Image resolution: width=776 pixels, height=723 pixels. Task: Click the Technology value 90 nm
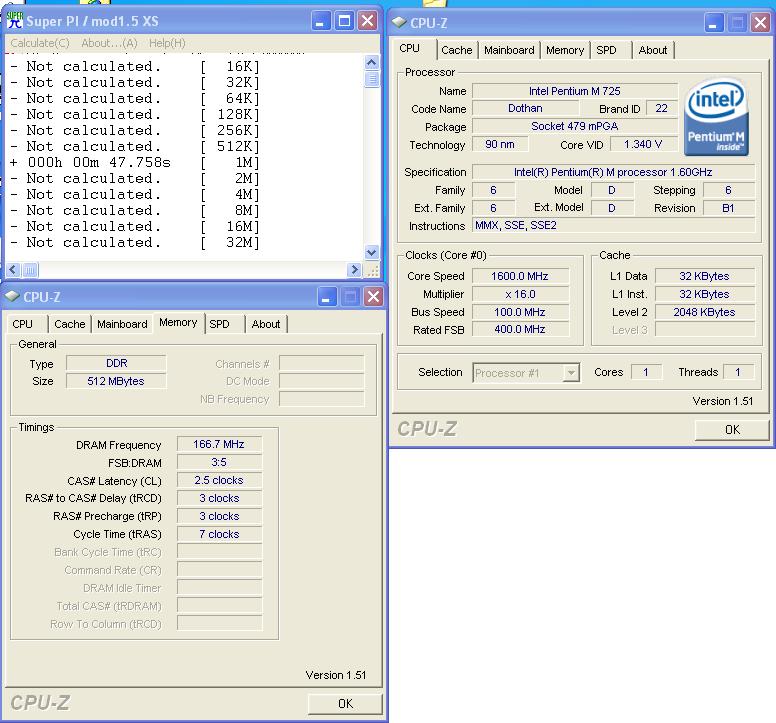(x=500, y=144)
